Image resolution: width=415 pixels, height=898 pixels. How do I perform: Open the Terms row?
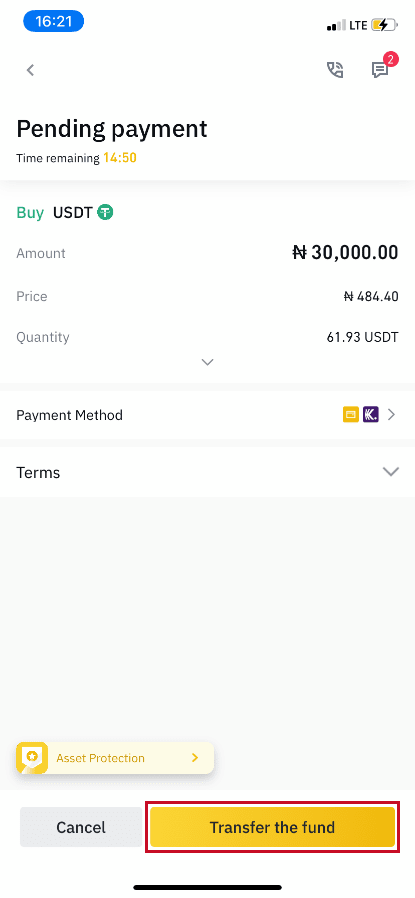pos(207,472)
